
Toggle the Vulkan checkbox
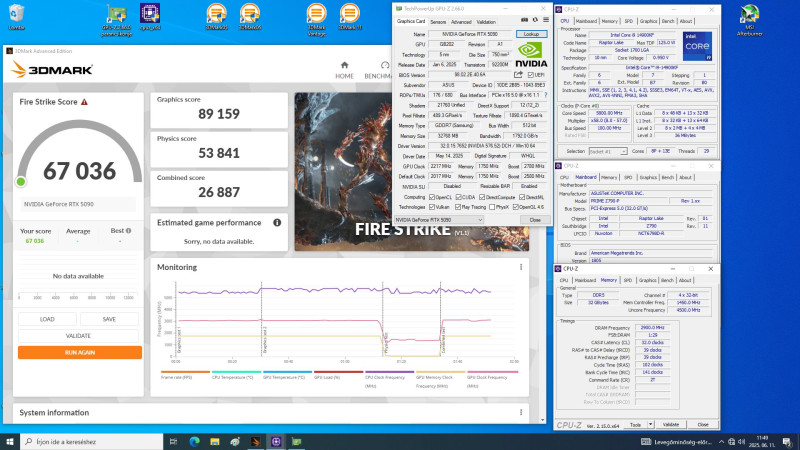point(432,207)
